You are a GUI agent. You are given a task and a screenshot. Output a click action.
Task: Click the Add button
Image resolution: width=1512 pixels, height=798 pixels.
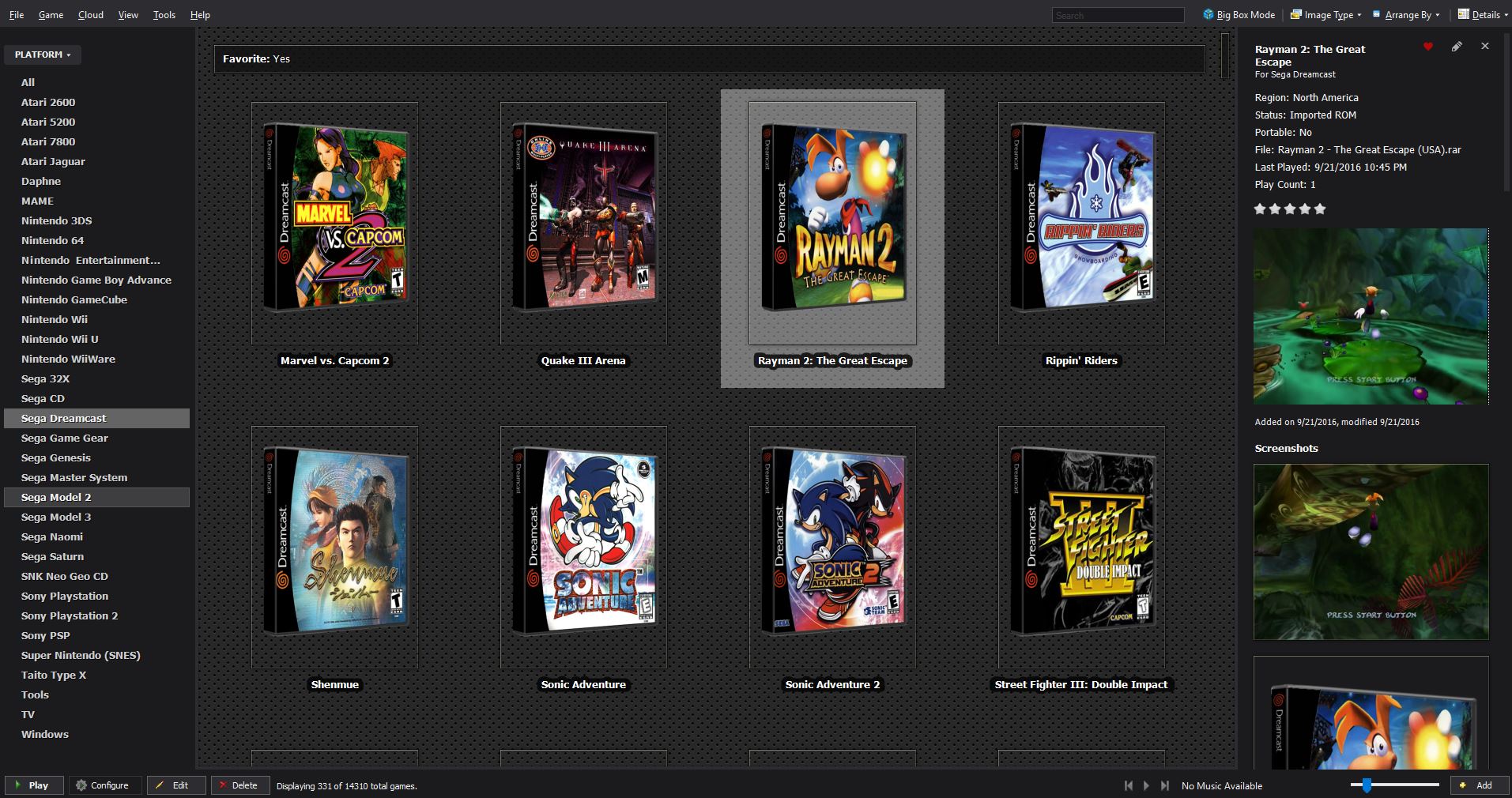[1479, 785]
